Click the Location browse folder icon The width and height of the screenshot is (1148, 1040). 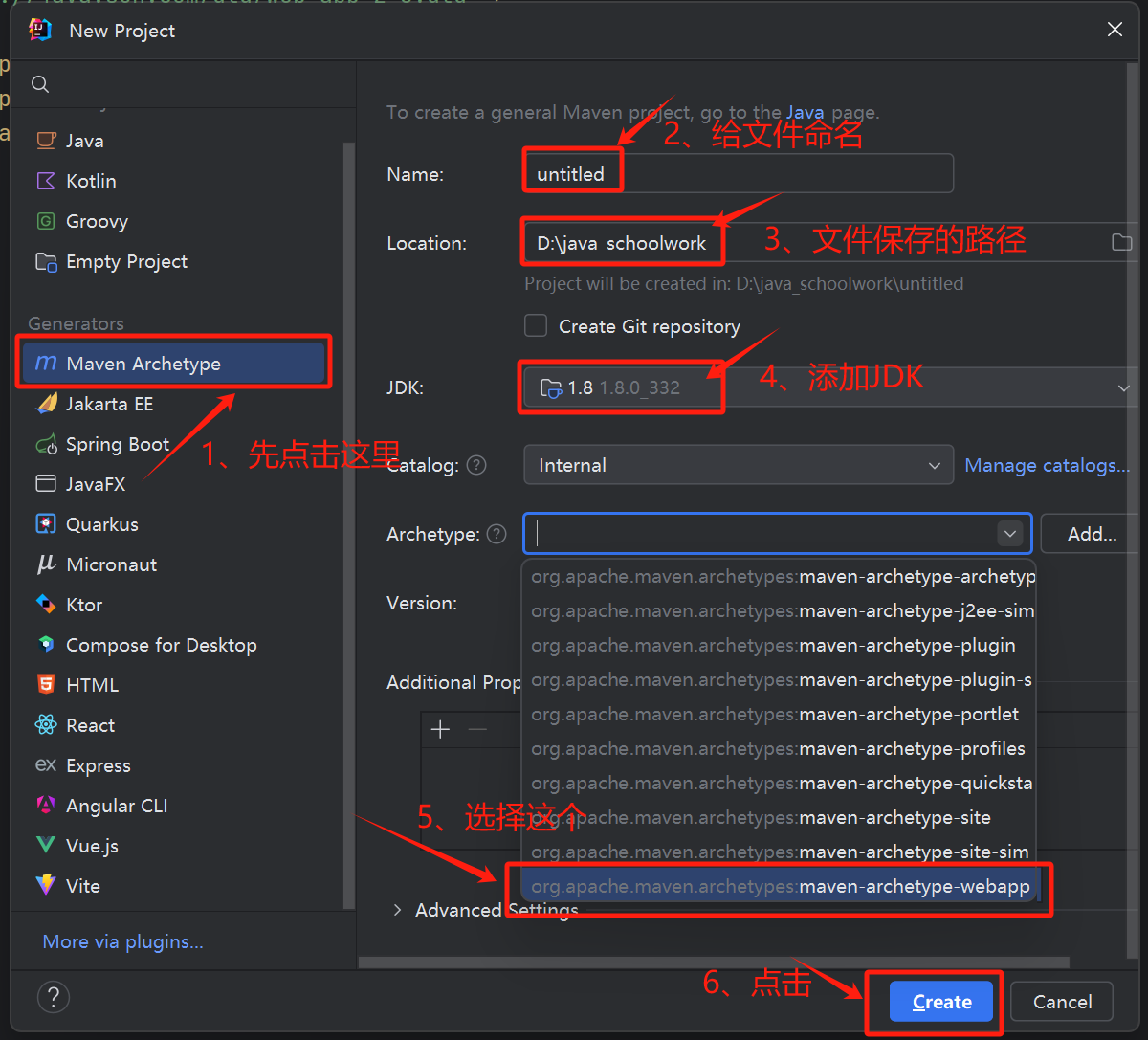coord(1121,243)
